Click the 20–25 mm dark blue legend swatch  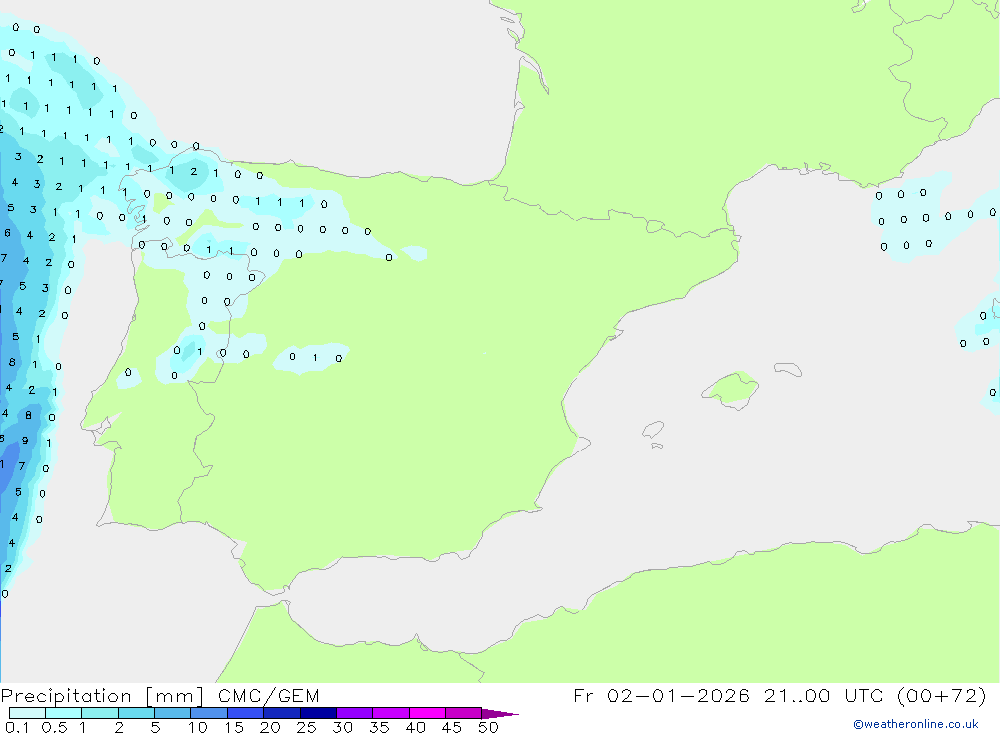pos(281,713)
